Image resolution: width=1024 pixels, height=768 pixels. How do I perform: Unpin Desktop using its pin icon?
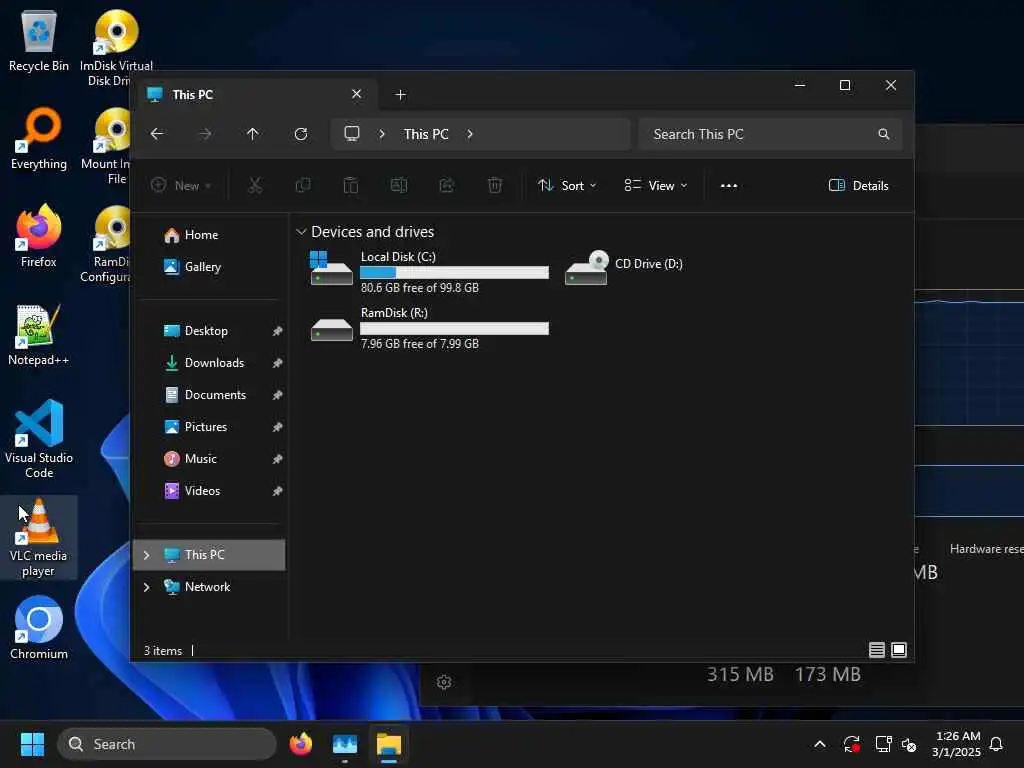pyautogui.click(x=278, y=331)
